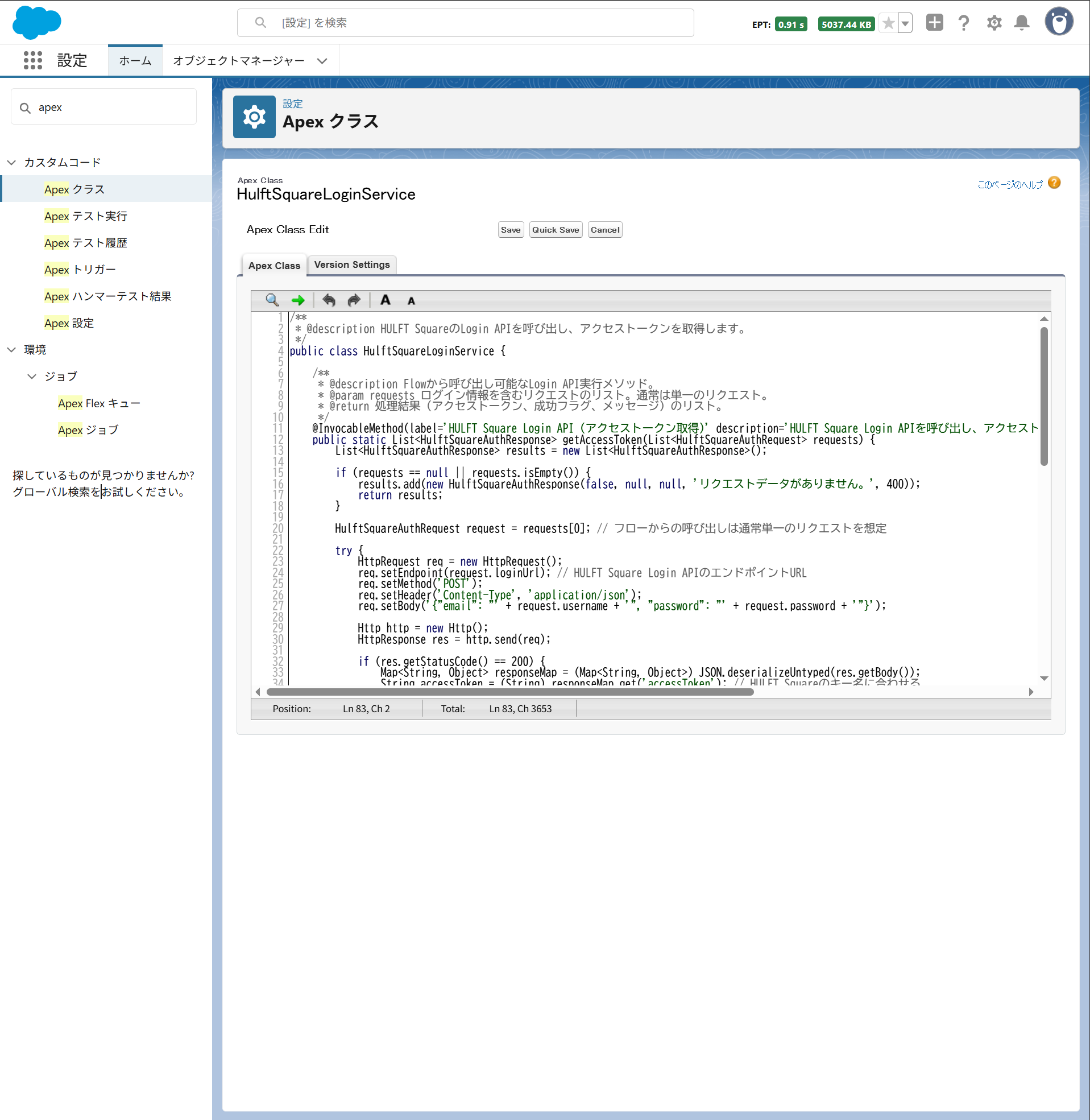This screenshot has height=1120, width=1090.
Task: Decrease editor font size with small A
Action: tap(411, 301)
